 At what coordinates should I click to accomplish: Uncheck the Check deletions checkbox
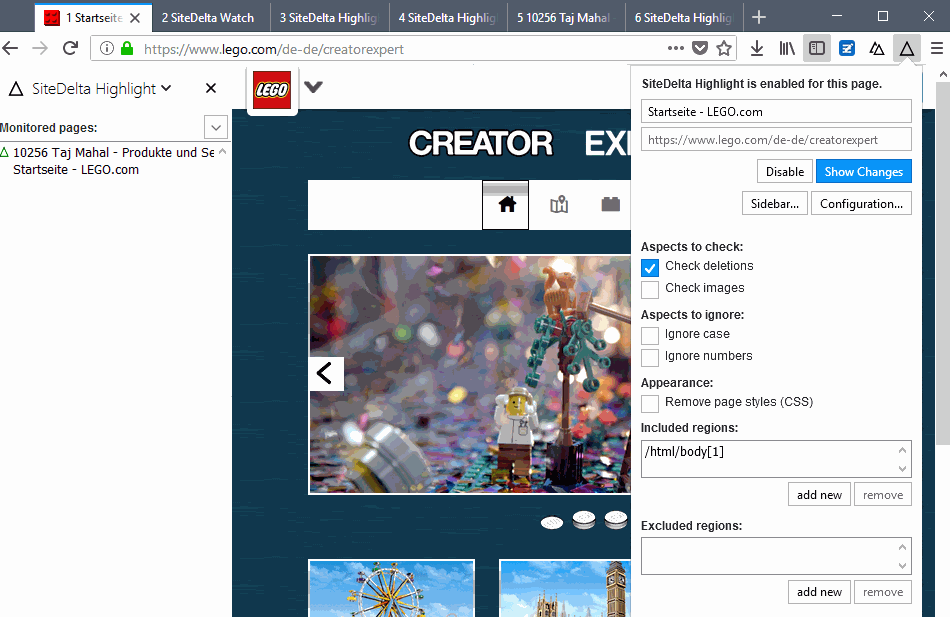[650, 267]
